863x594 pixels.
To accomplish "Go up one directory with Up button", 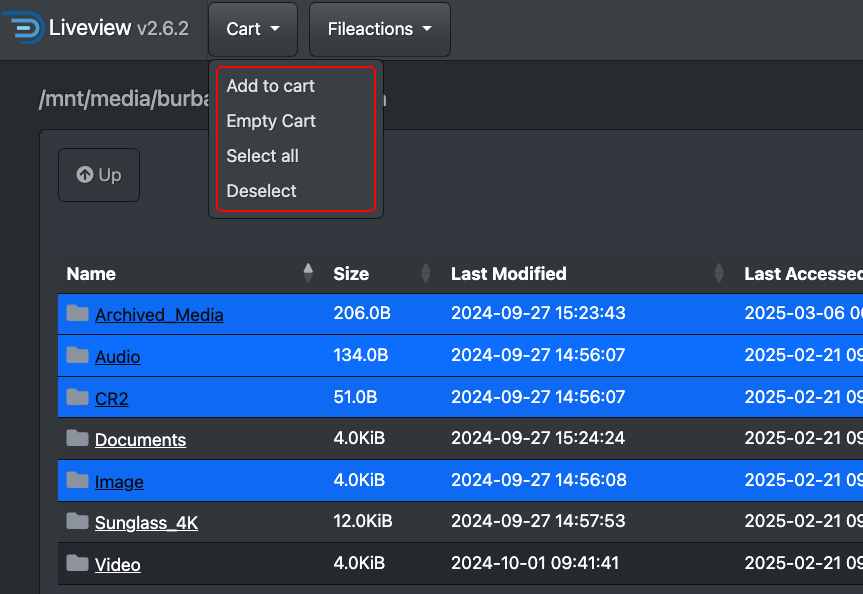I will 98,175.
